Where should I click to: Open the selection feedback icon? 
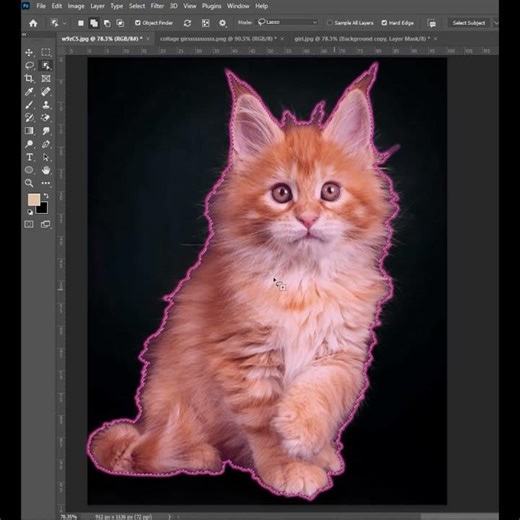tap(432, 23)
